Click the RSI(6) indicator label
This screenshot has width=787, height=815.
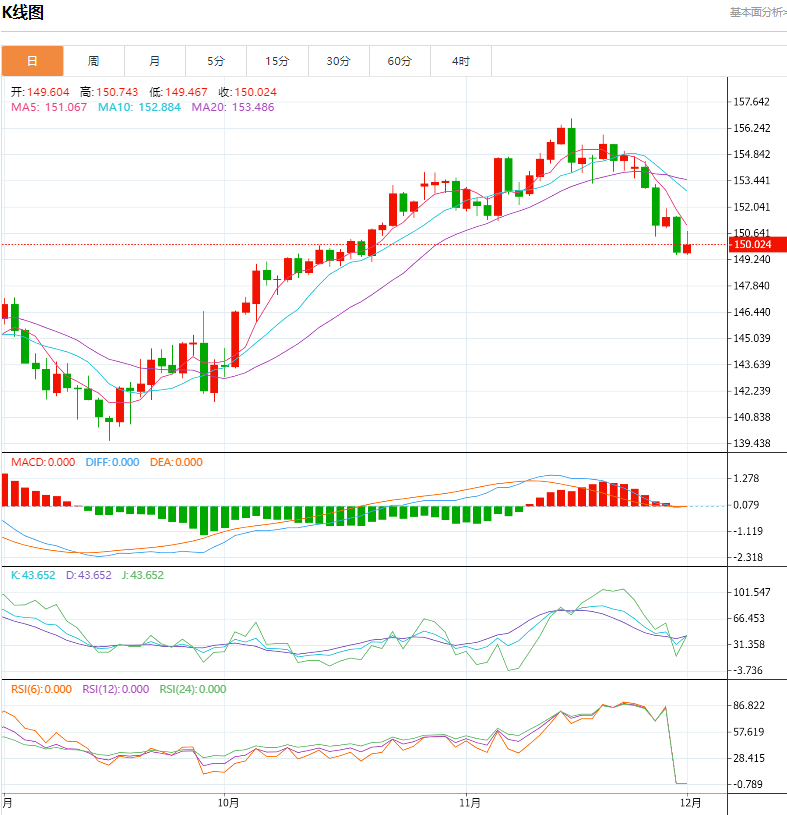43,689
